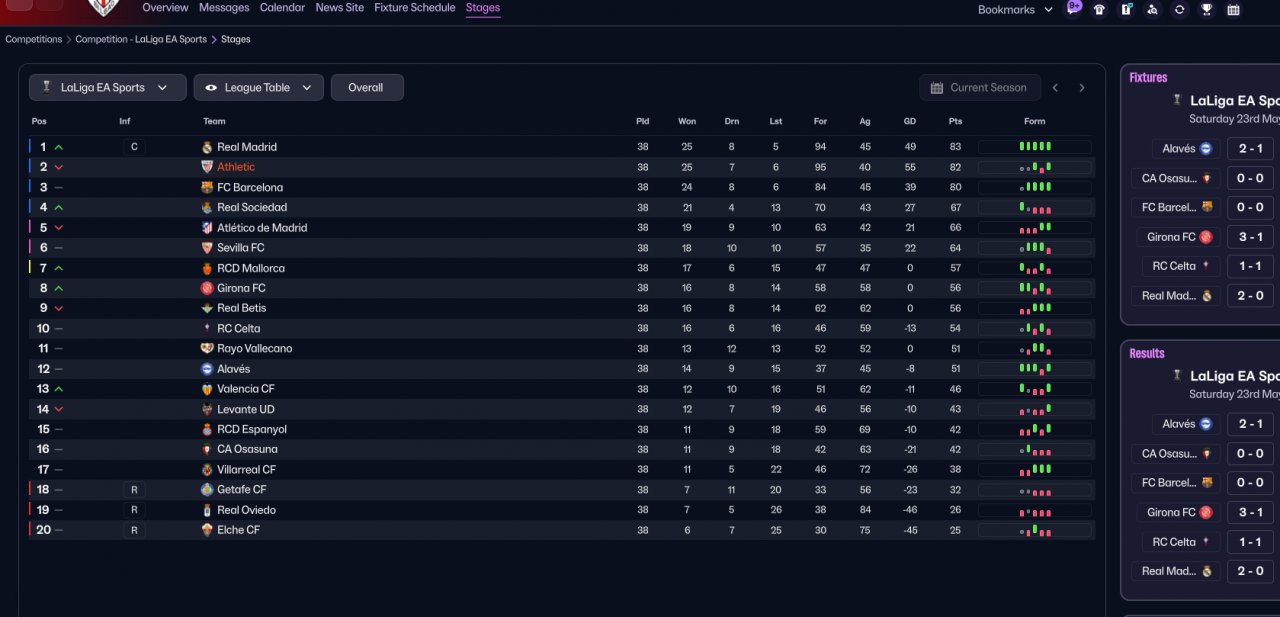Screen dimensions: 1280x617
Task: Click the shirt (squad) icon in top bar
Action: point(1100,9)
